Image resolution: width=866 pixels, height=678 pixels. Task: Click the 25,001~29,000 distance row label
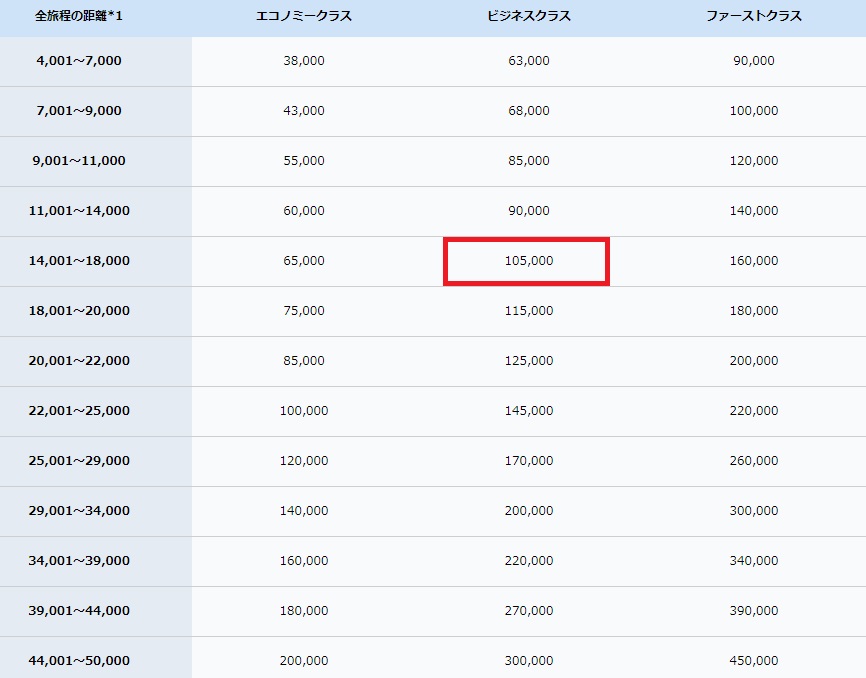[79, 460]
